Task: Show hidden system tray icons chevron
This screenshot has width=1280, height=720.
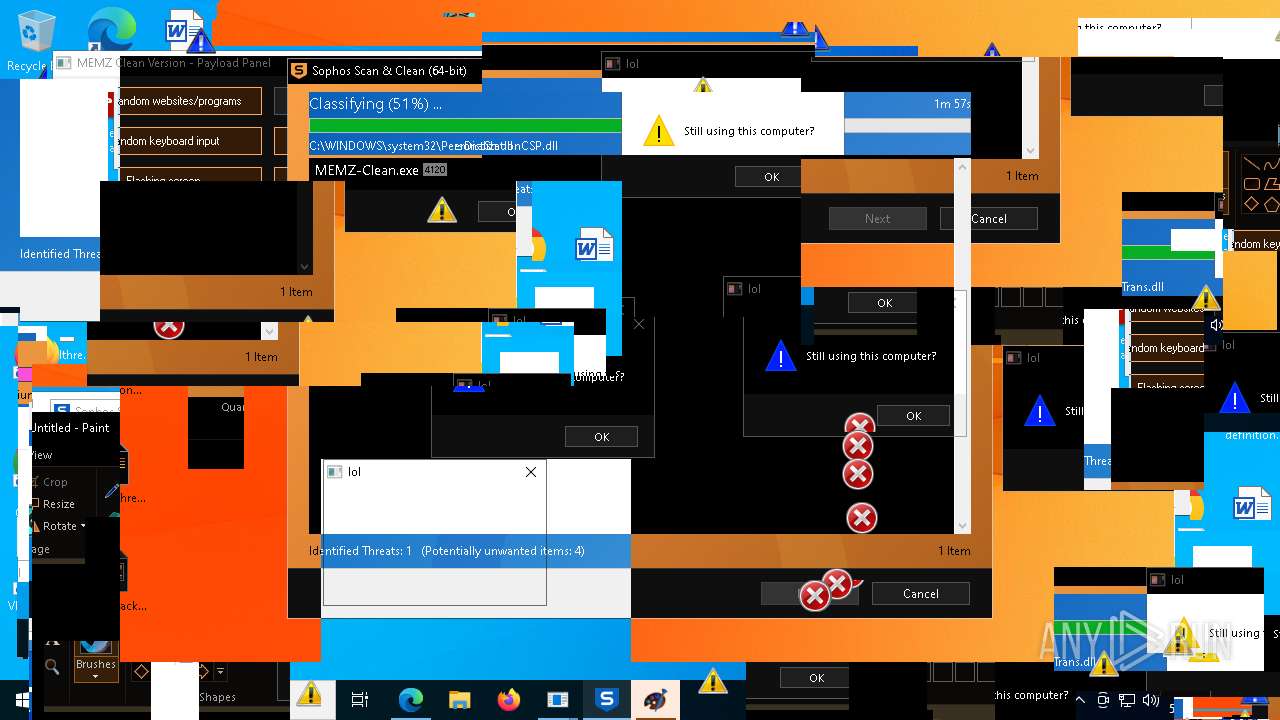Action: point(1080,700)
